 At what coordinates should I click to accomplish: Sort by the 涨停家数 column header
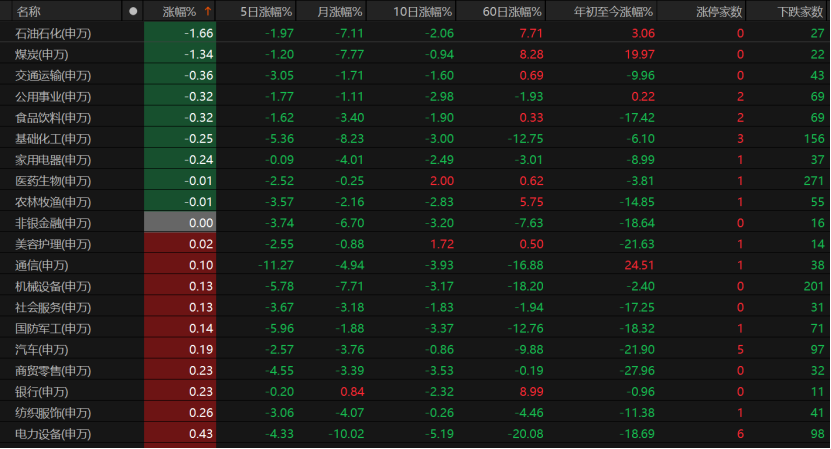(x=719, y=12)
